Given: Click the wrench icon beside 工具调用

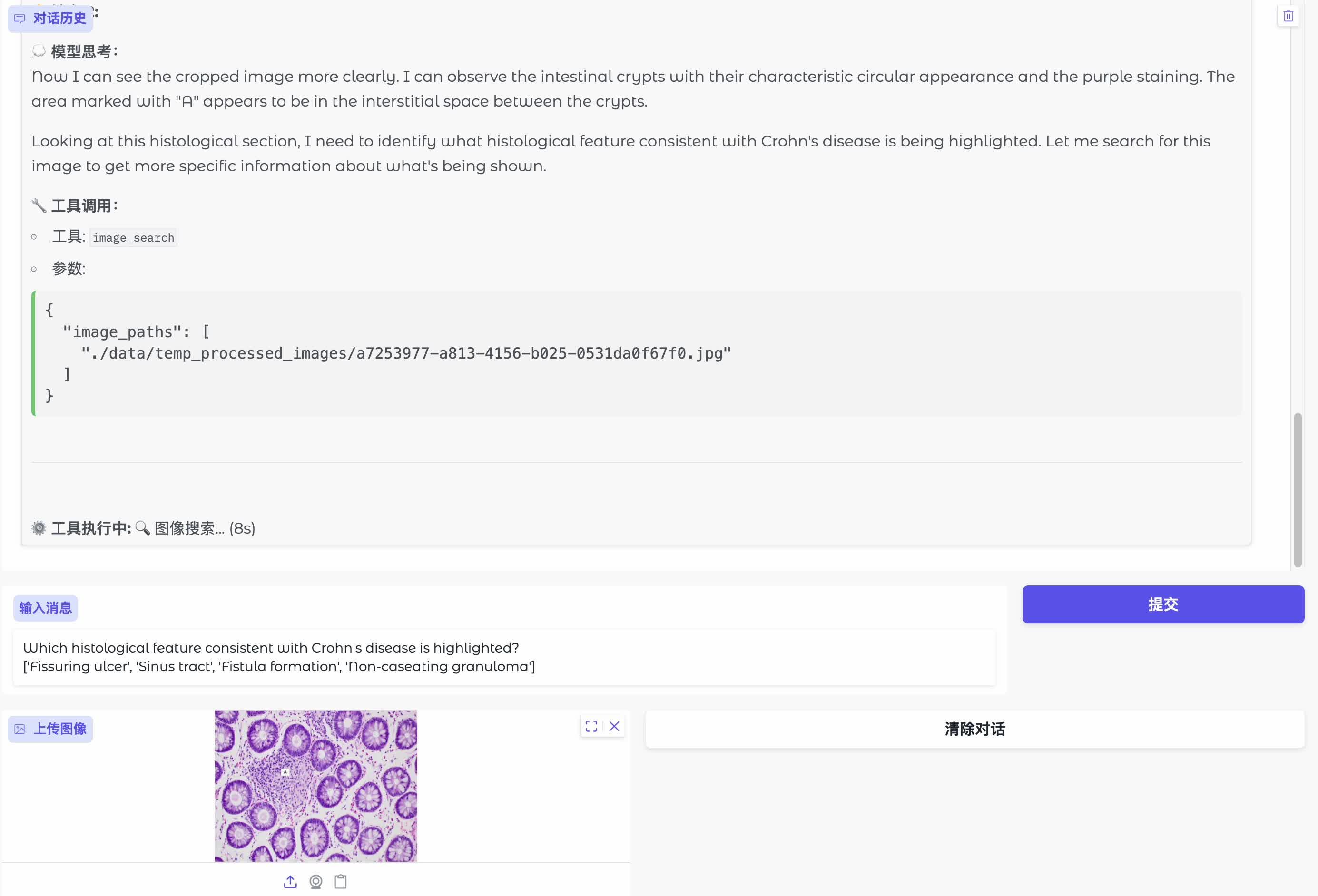Looking at the screenshot, I should click(39, 205).
